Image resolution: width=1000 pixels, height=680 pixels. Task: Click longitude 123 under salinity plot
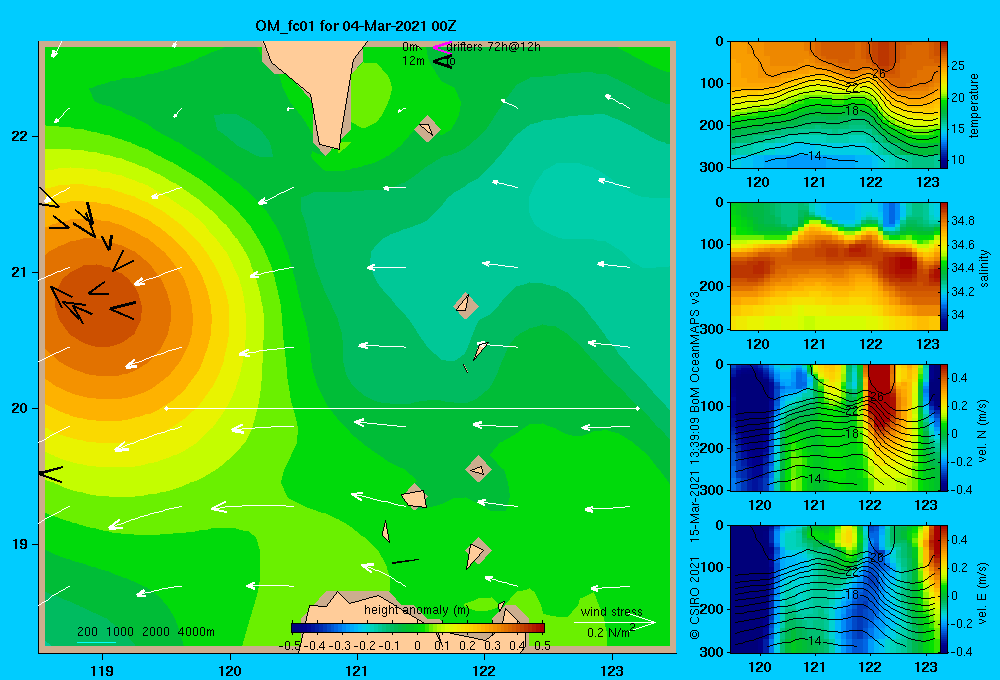tap(928, 344)
